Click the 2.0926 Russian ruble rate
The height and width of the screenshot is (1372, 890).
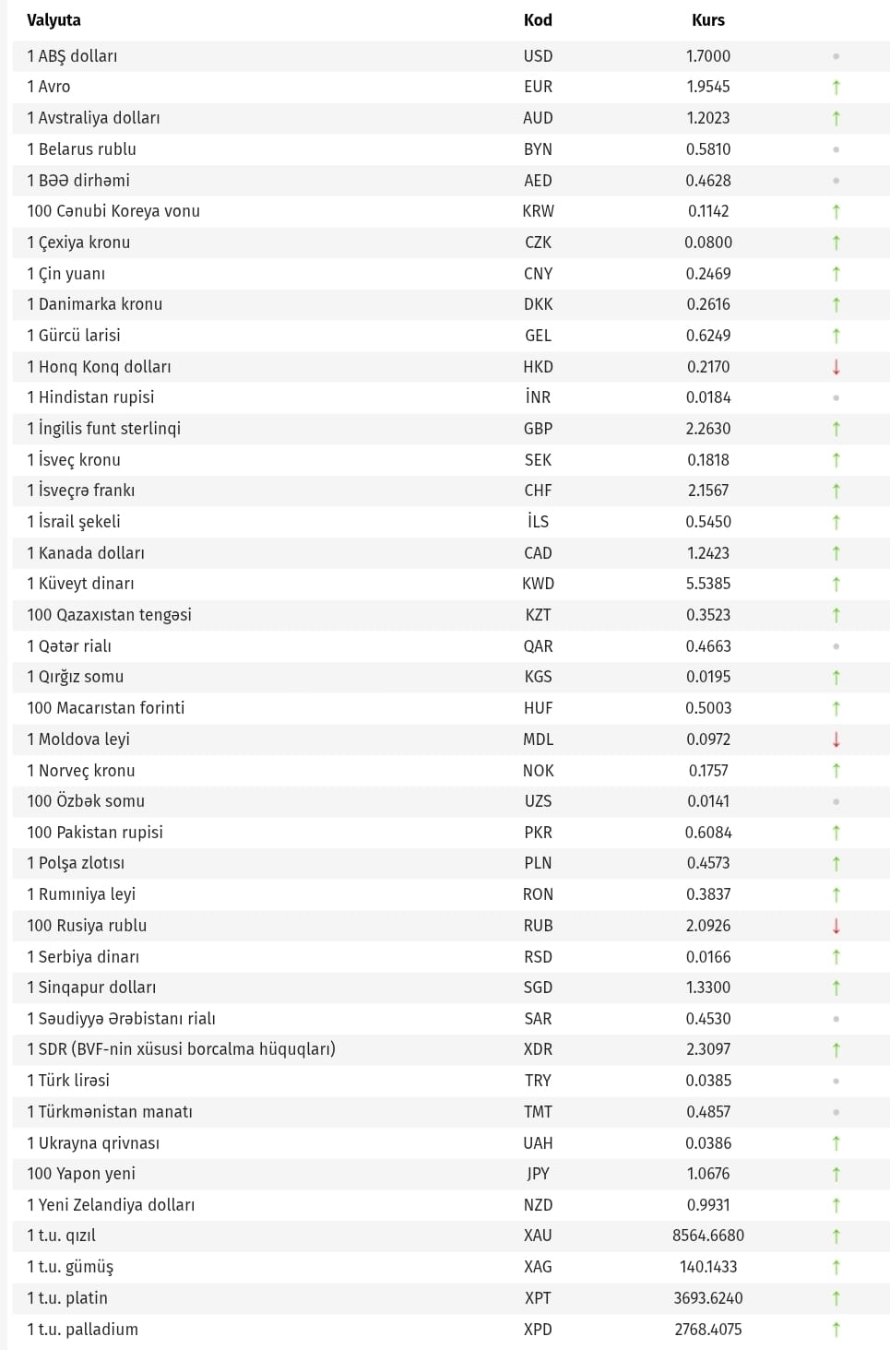pyautogui.click(x=707, y=926)
